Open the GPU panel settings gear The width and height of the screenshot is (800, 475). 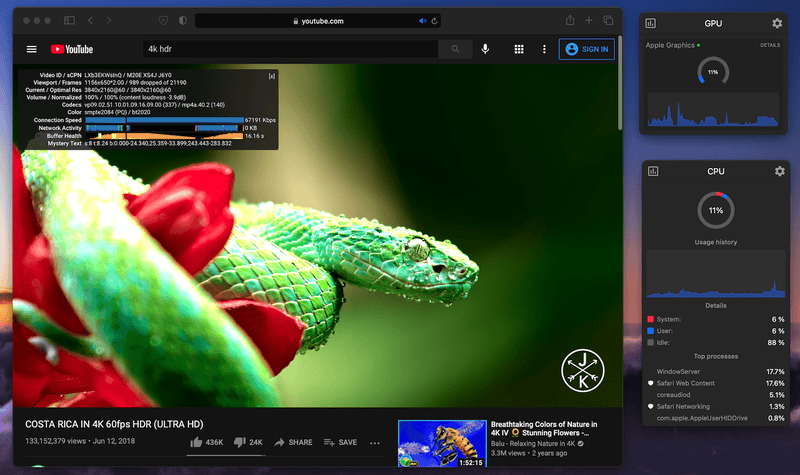[x=777, y=23]
